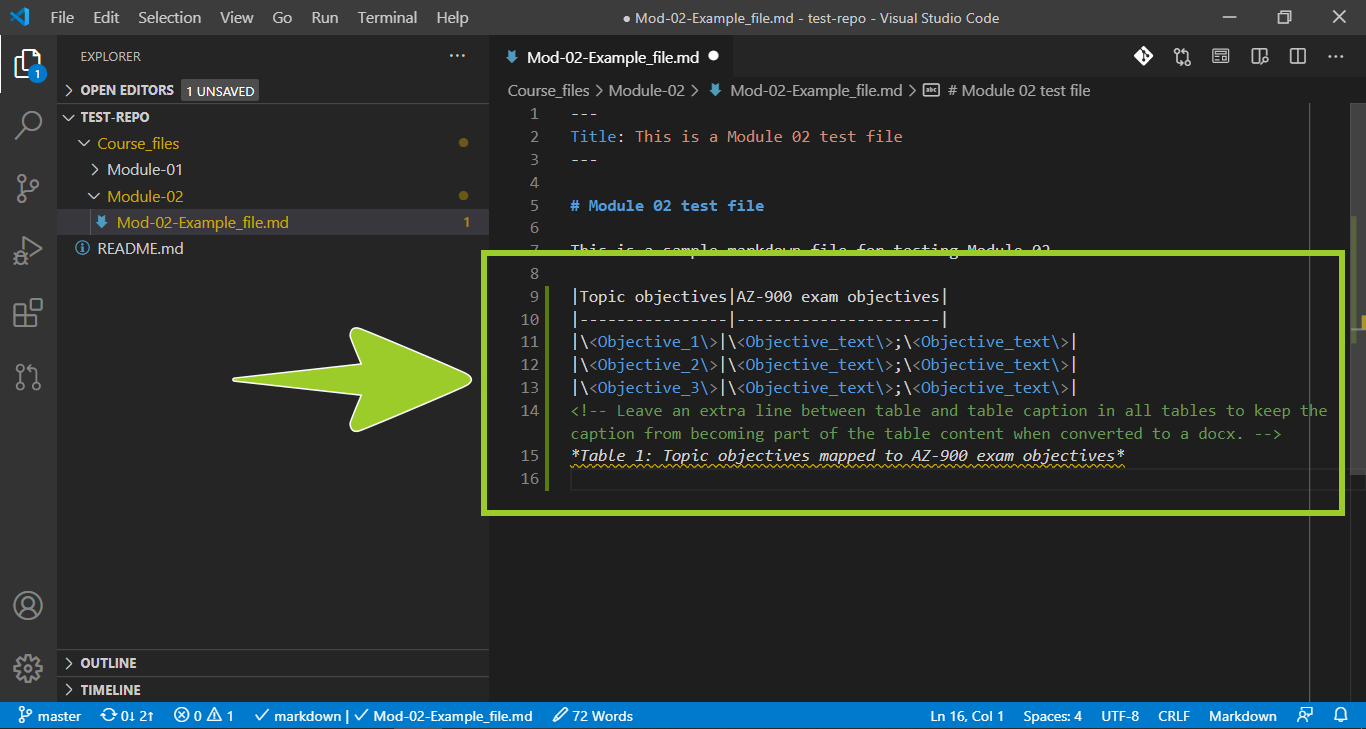Change line ending via CRLF
The image size is (1366, 729).
click(x=1174, y=715)
